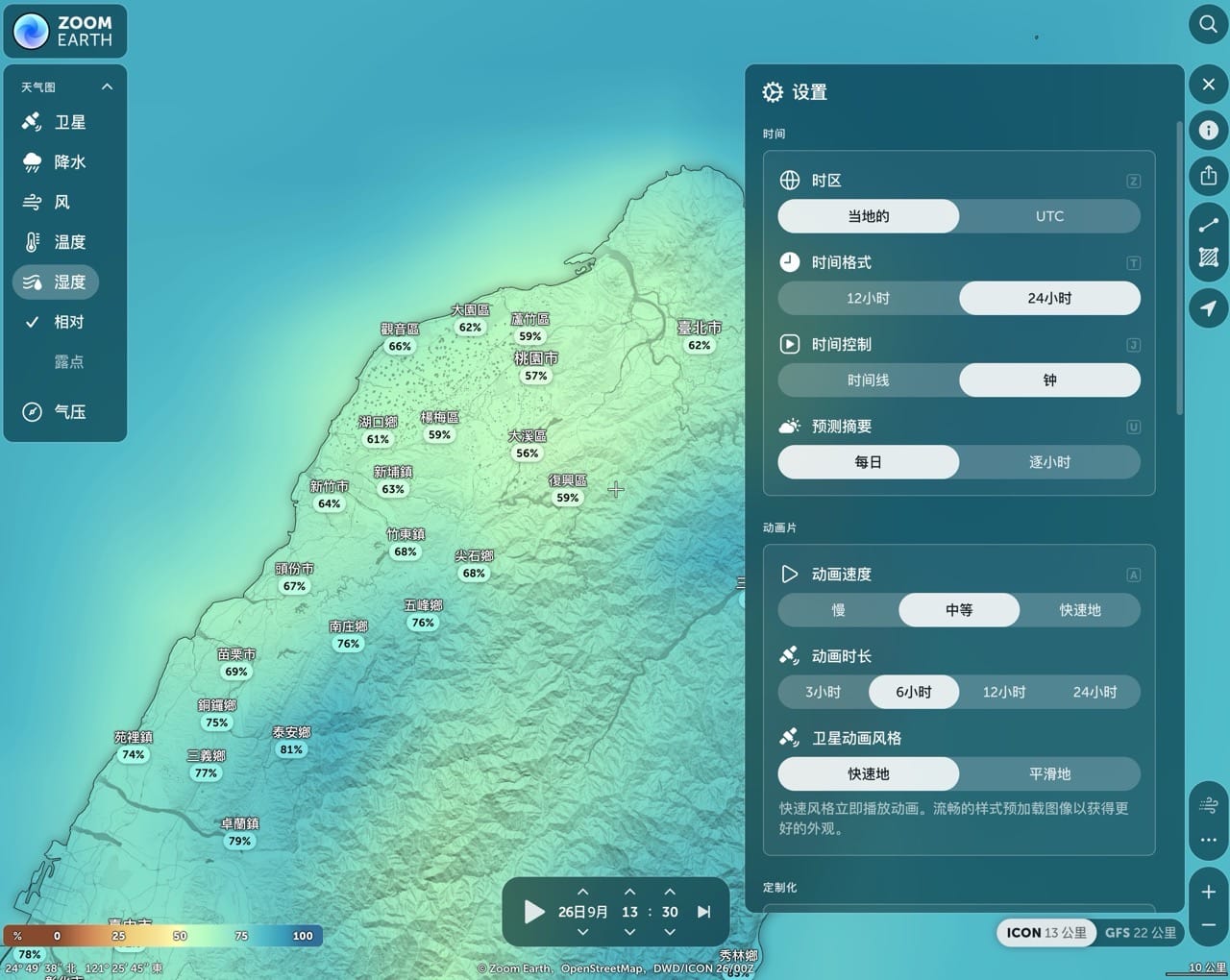
Task: Open the share icon
Action: point(1208,176)
